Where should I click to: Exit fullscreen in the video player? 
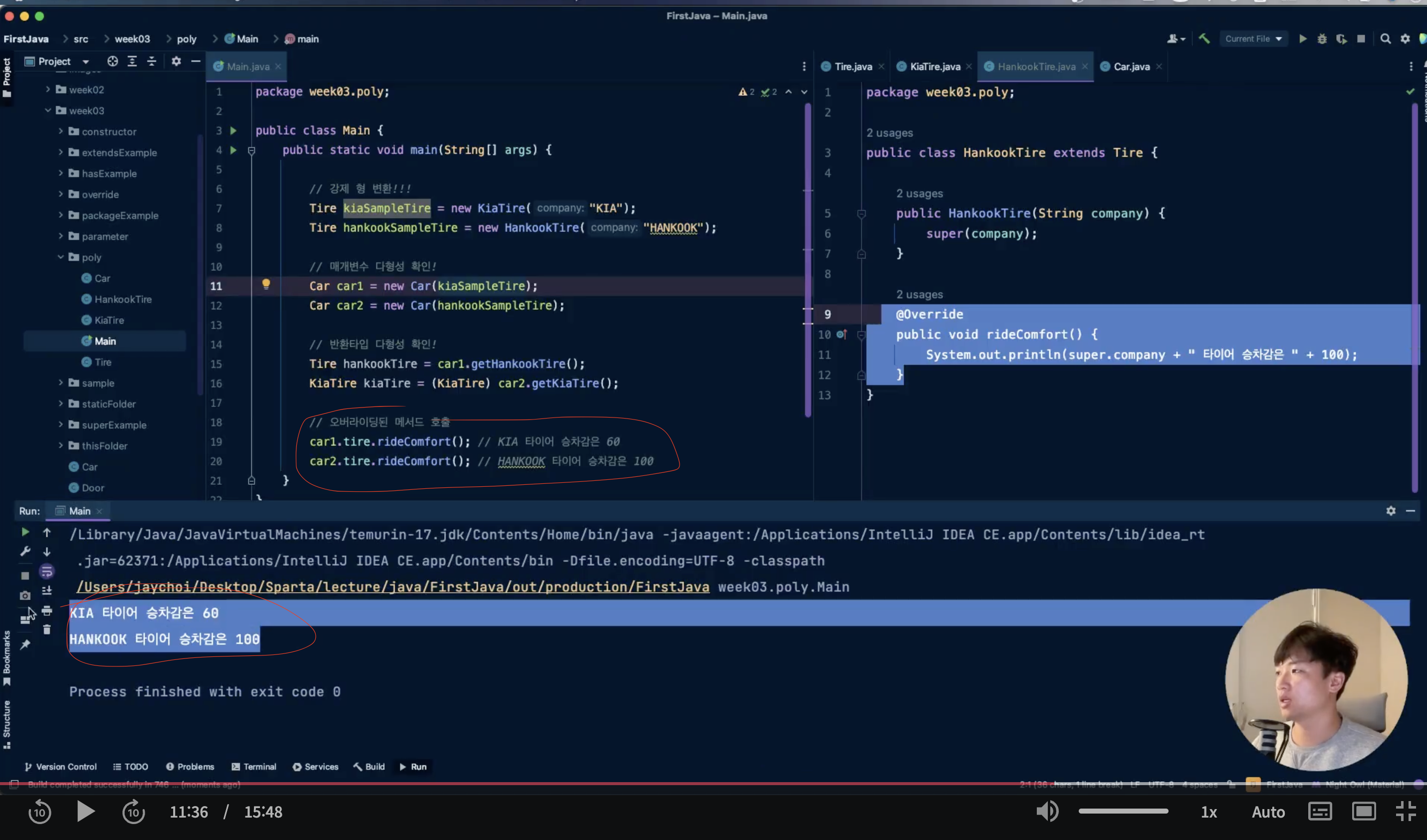[1406, 812]
